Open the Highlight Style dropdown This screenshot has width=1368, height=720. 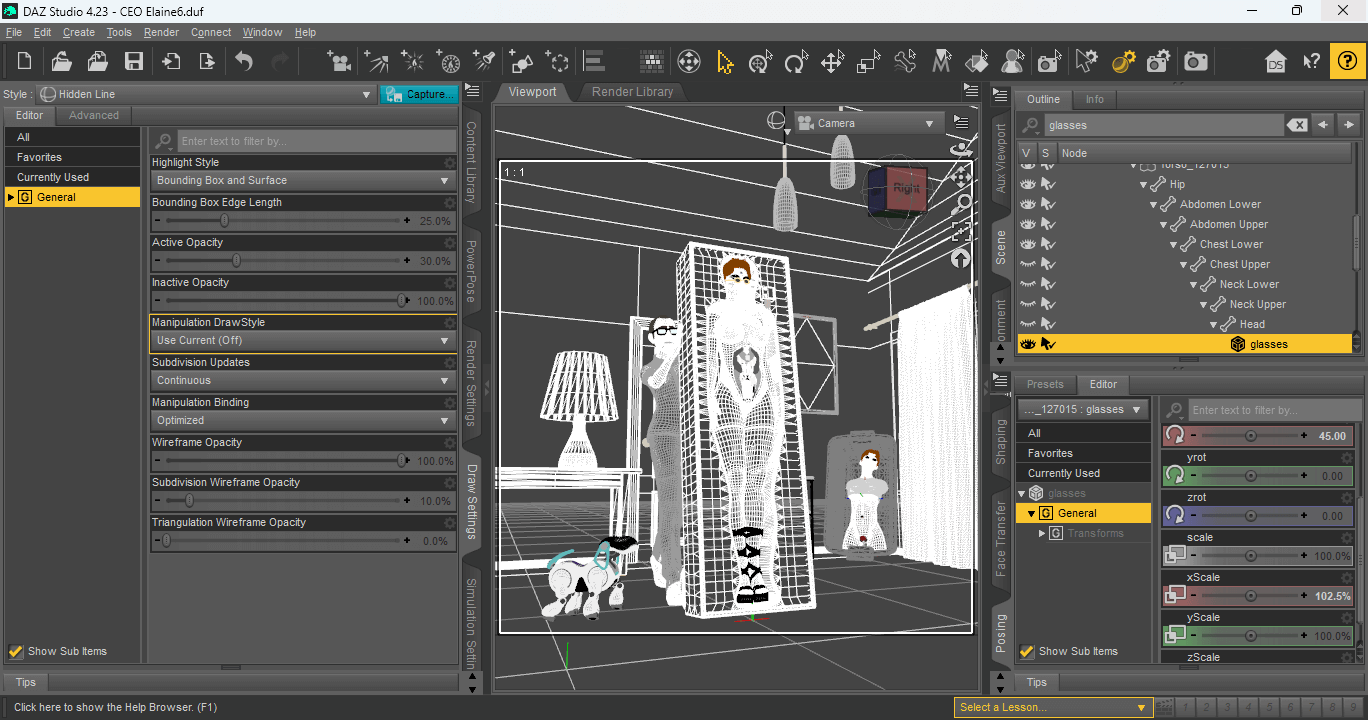[304, 181]
